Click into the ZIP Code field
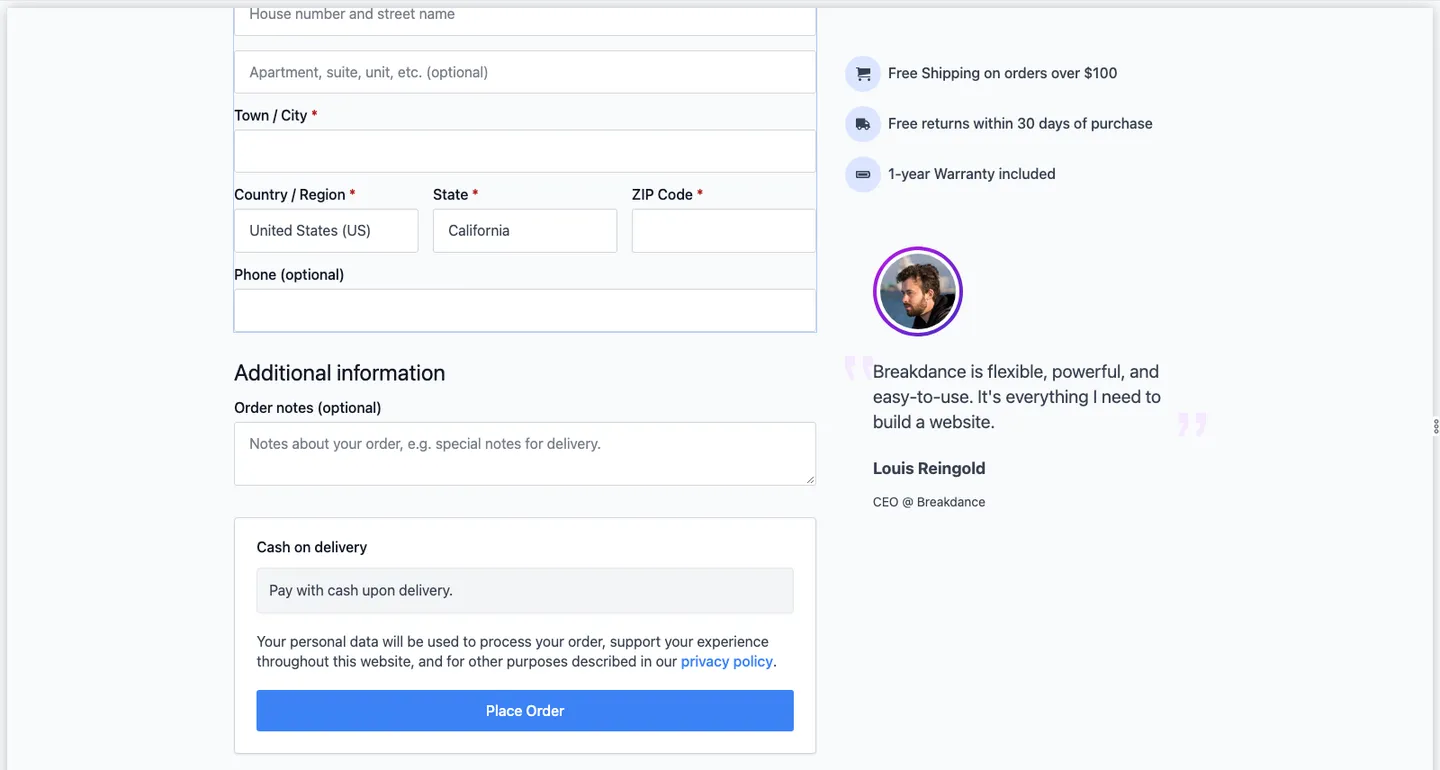 tap(724, 231)
